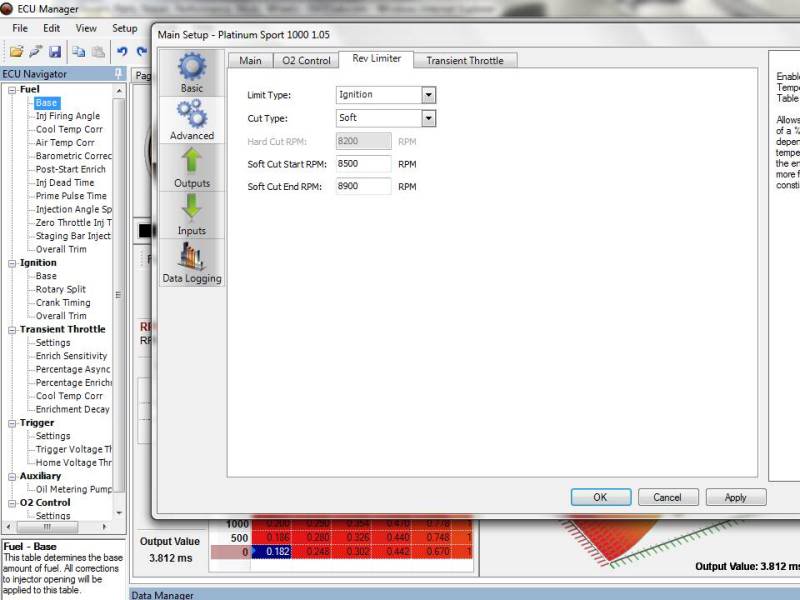Select Inj Firing Angle tree item

pos(68,116)
